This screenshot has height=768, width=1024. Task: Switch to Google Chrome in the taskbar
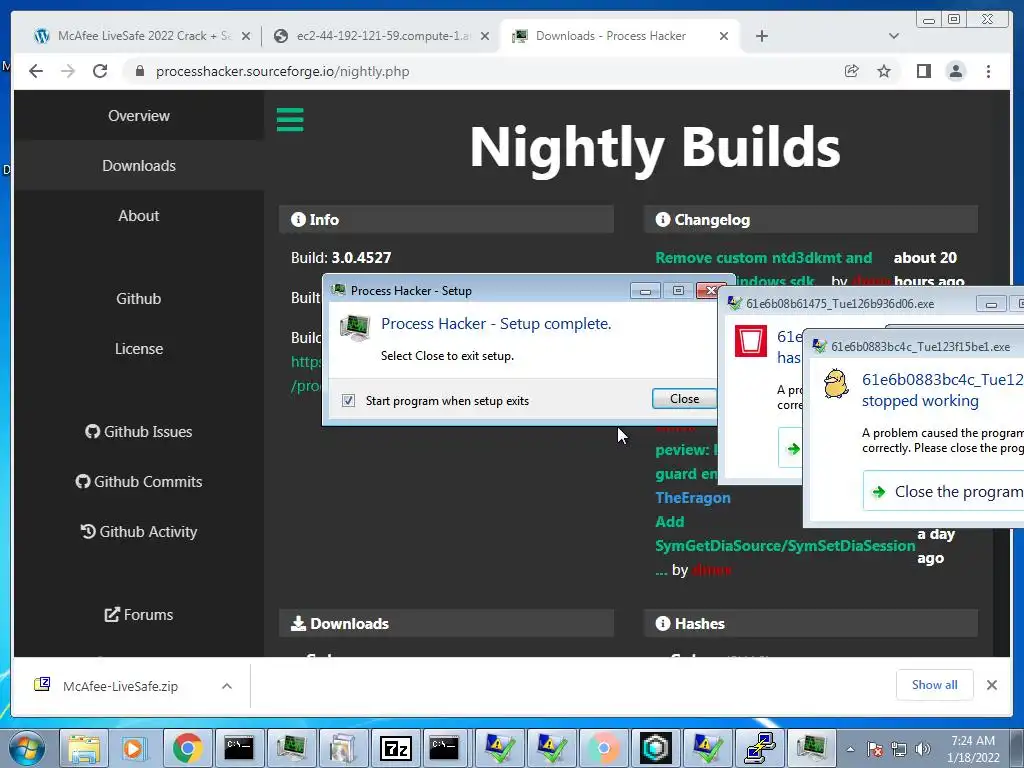[x=187, y=748]
